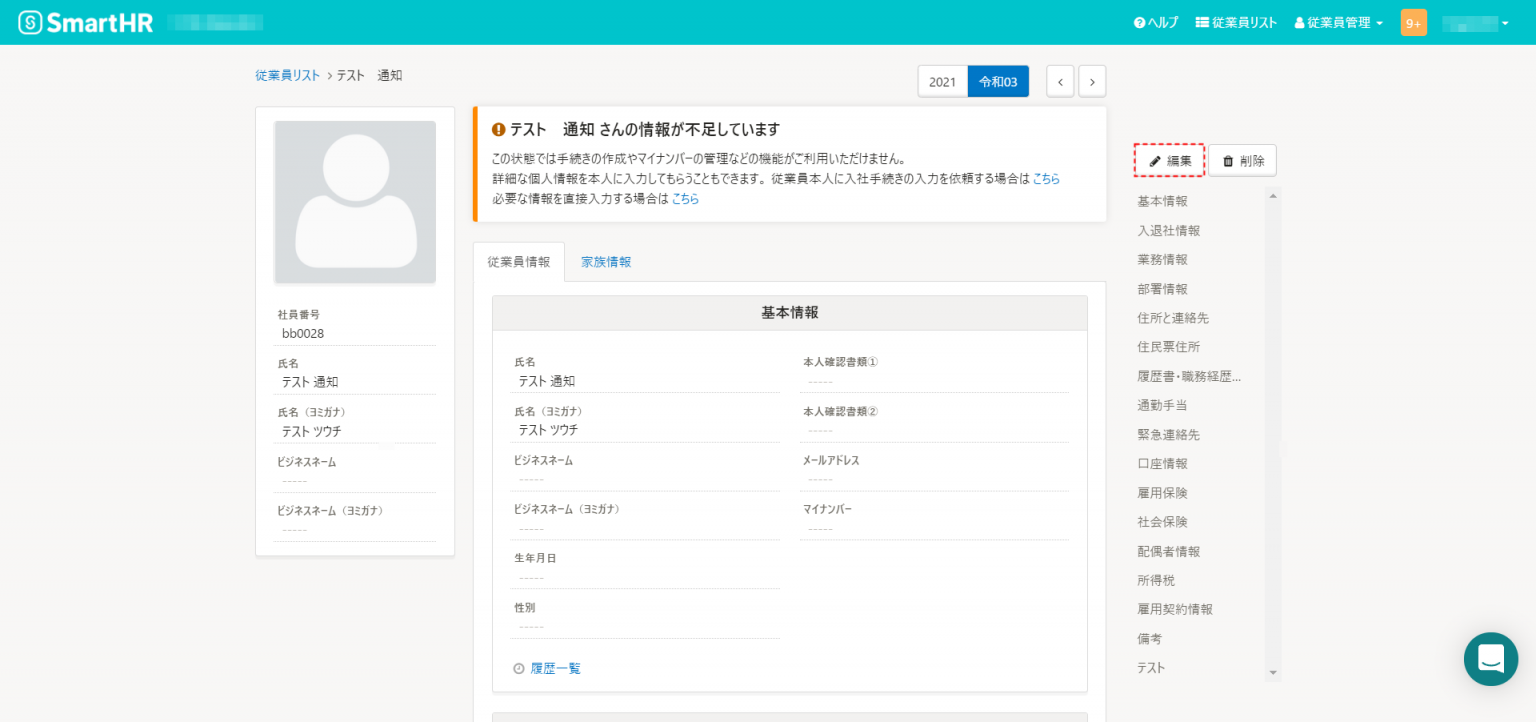Select the 2021 year button

[x=942, y=81]
